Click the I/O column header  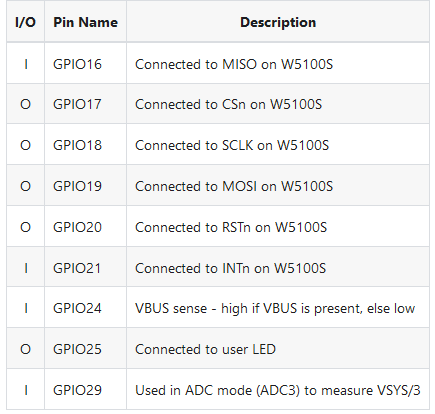click(x=25, y=22)
